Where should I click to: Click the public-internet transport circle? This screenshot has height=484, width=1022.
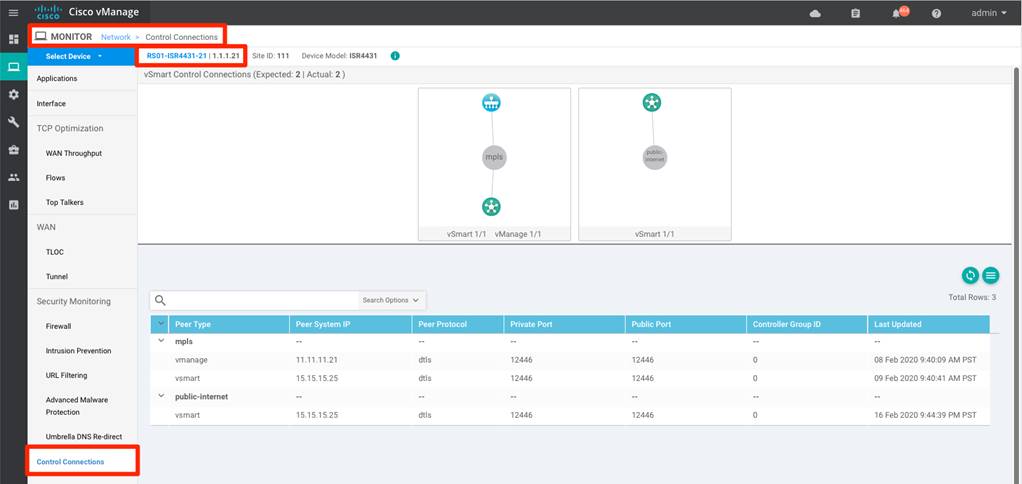click(654, 157)
